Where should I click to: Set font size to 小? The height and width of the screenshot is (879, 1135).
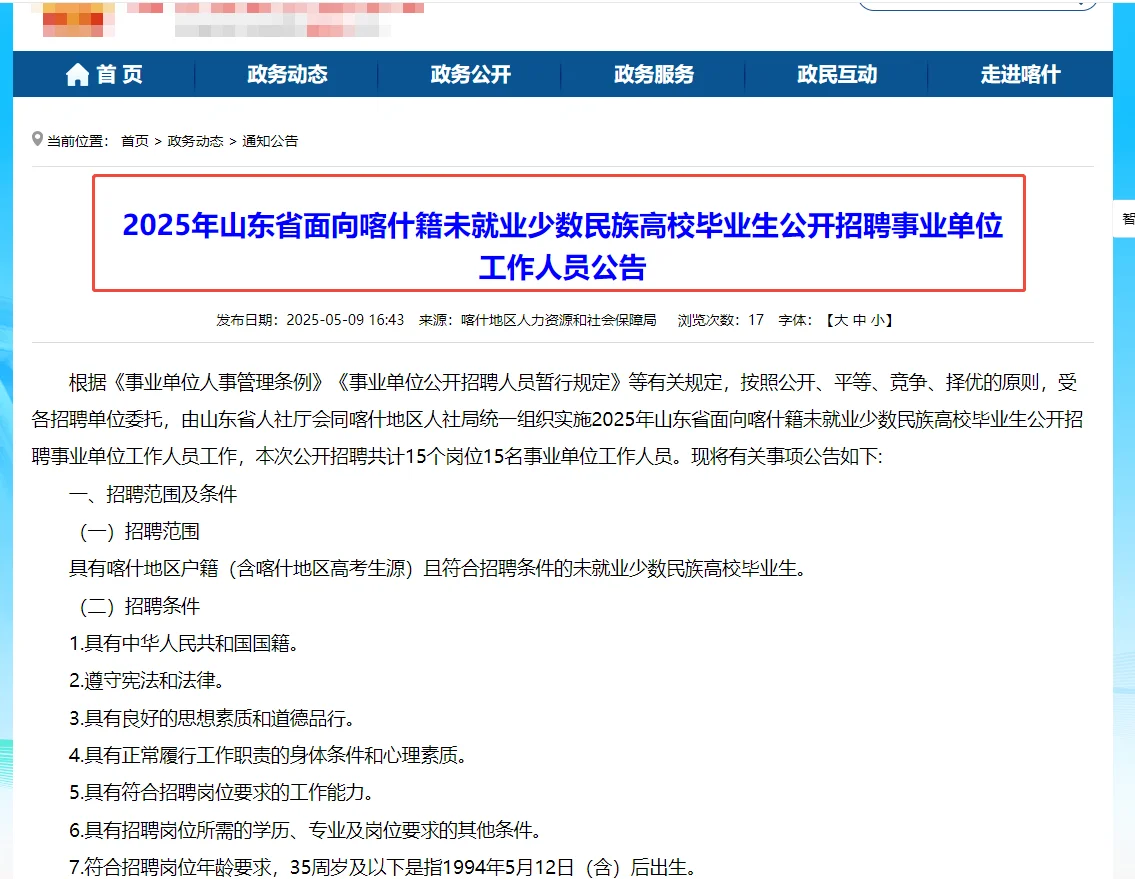tap(877, 320)
